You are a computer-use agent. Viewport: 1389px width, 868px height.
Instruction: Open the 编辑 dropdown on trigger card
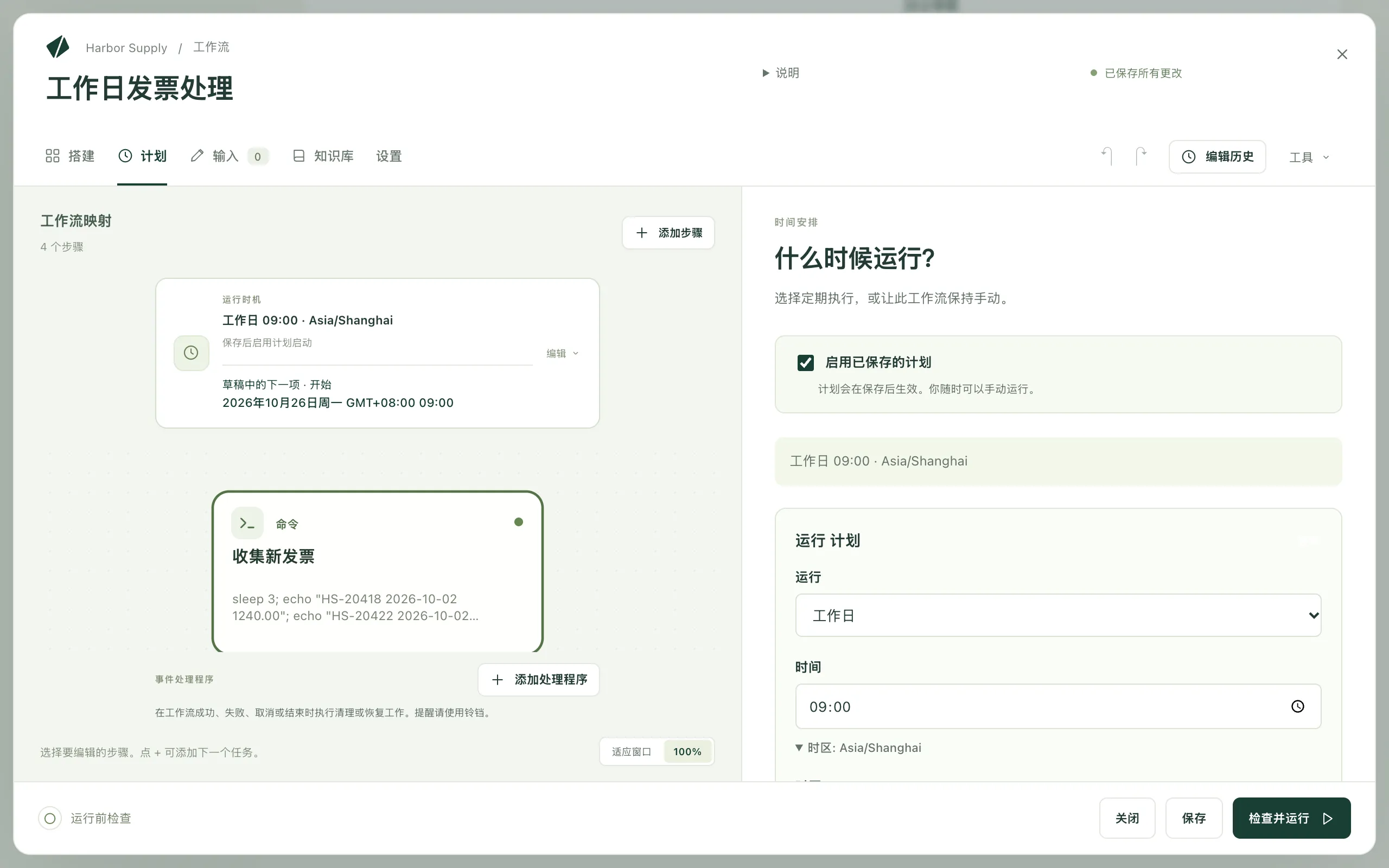563,354
